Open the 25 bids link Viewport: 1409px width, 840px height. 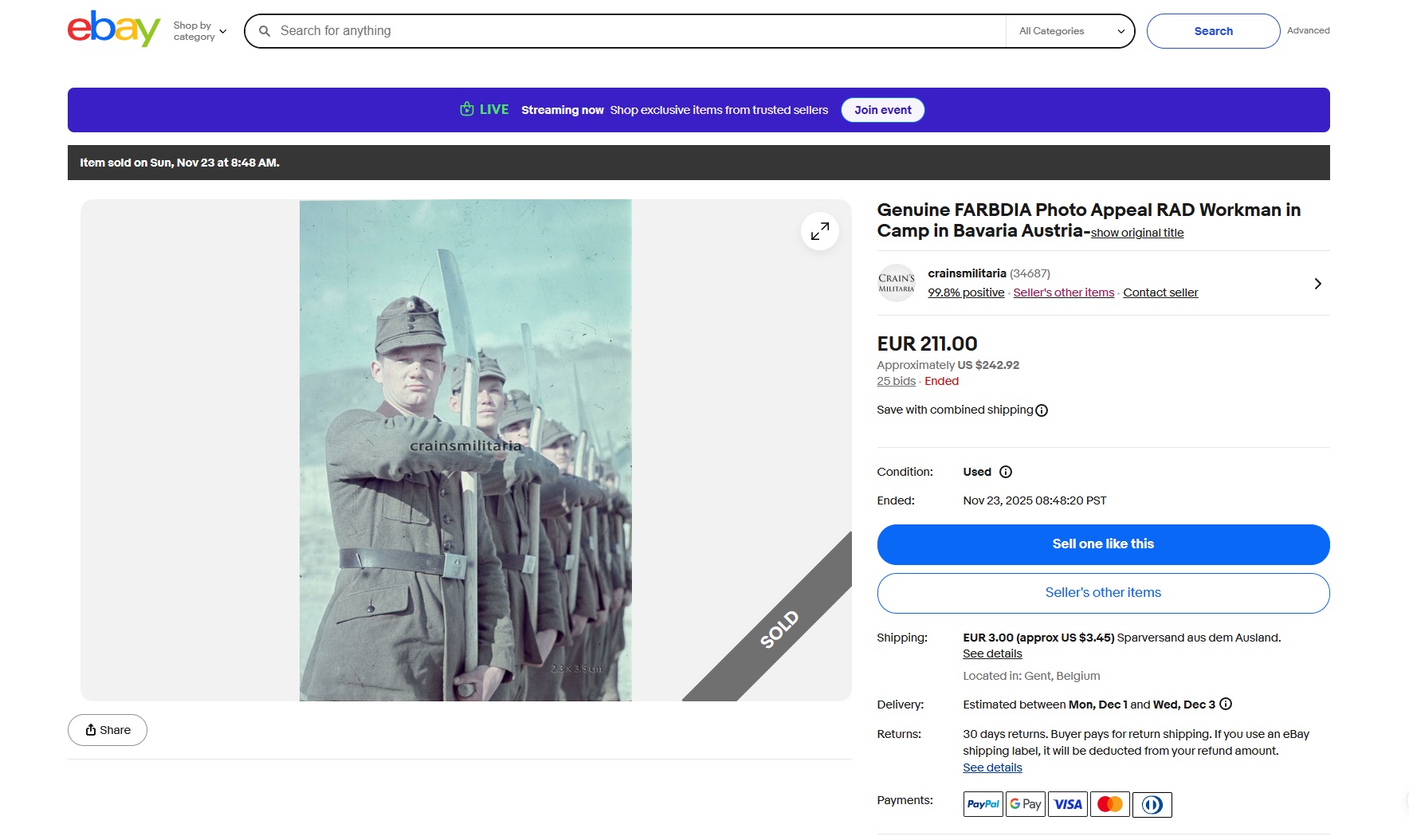[896, 381]
